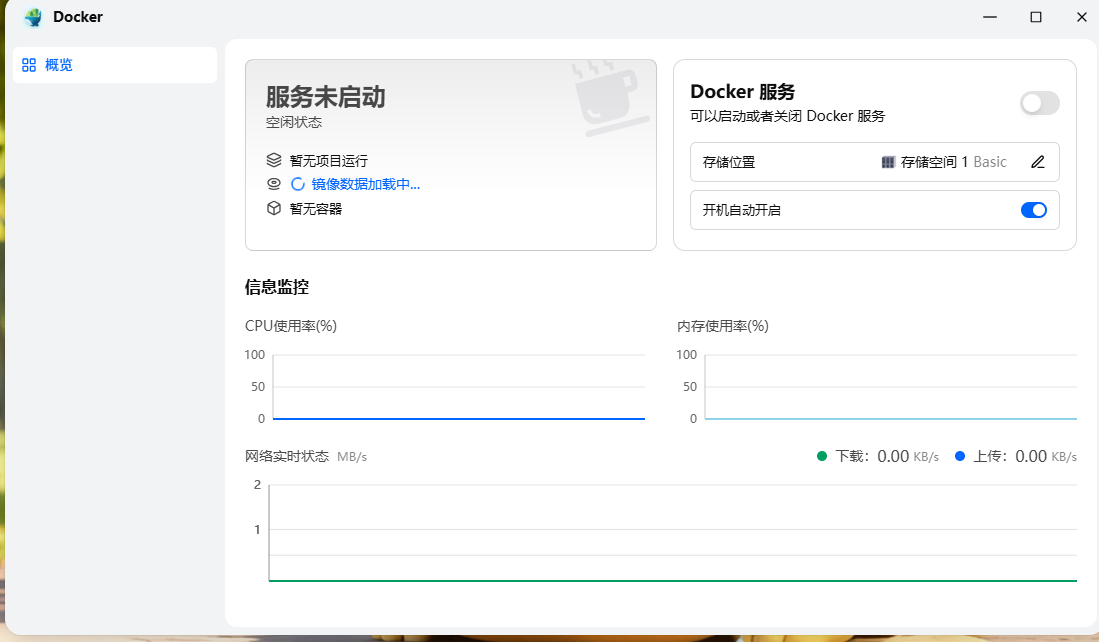Click inside the 网络实时状态 chart
1099x642 pixels.
[673, 533]
